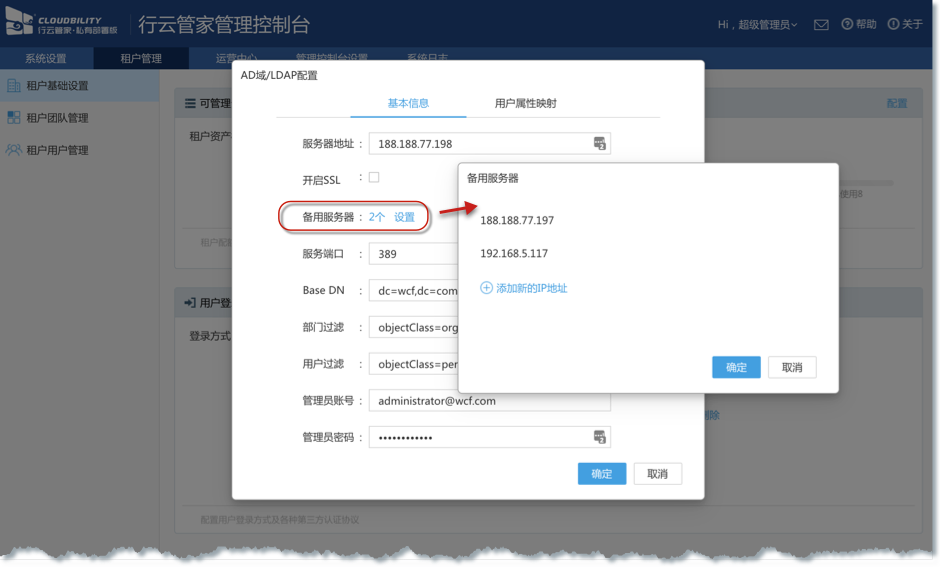The height and width of the screenshot is (567, 940).
Task: Click the 服务器地址 input field
Action: pos(489,144)
